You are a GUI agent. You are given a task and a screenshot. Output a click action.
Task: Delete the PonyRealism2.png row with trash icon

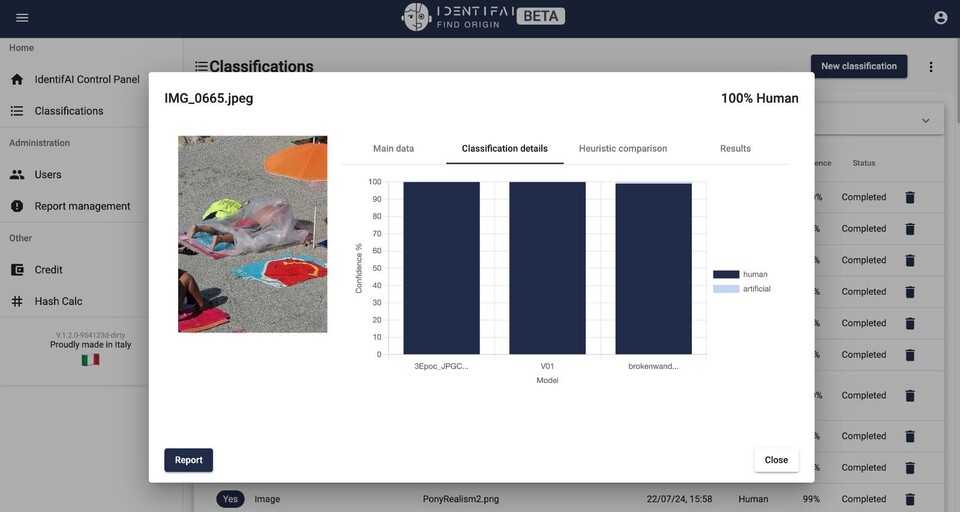coord(910,499)
